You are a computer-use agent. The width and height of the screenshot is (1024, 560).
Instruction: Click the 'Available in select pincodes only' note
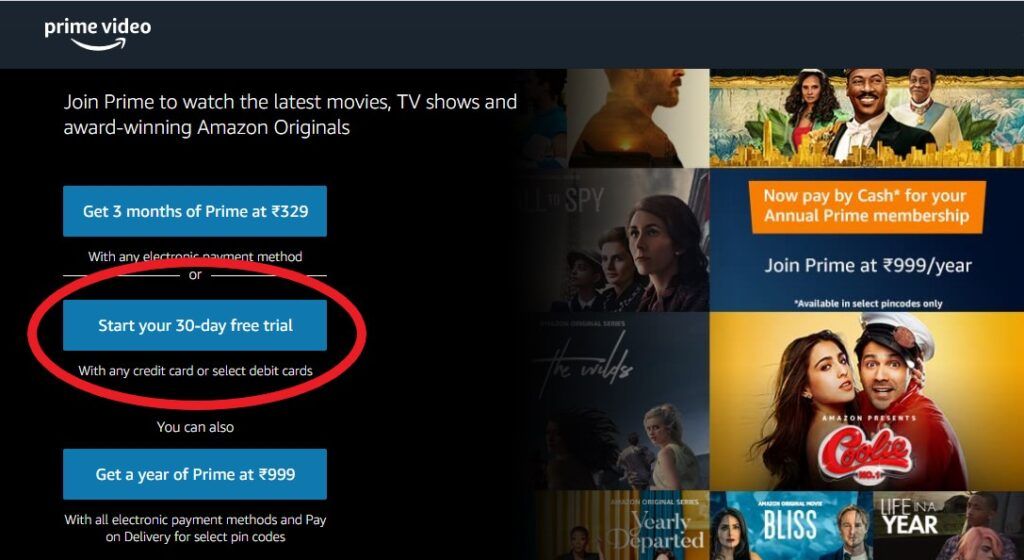click(x=868, y=303)
